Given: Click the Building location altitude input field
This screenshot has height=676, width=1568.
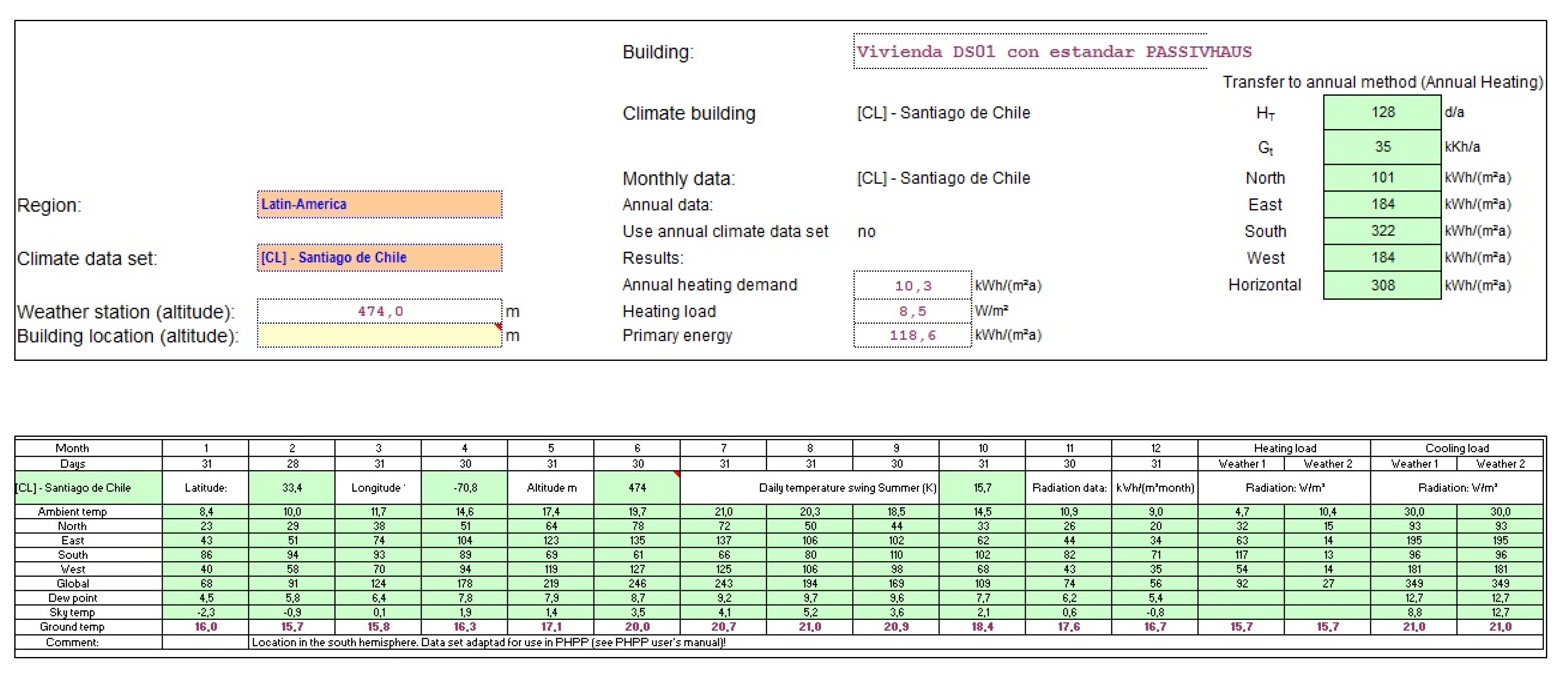Looking at the screenshot, I should [x=379, y=336].
